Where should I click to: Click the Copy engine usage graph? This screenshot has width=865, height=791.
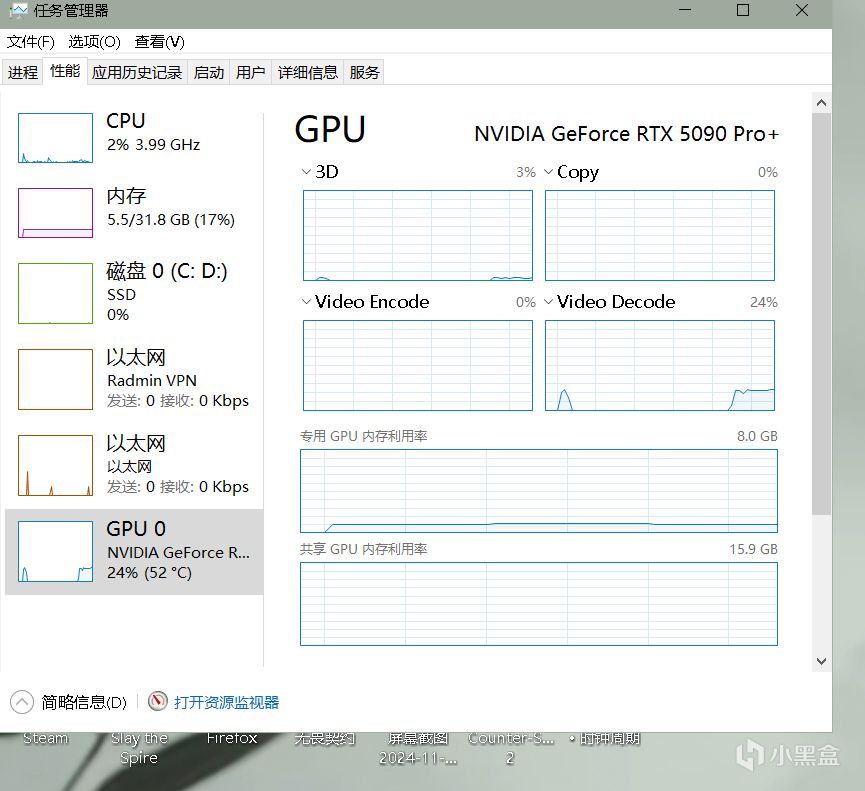tap(660, 236)
